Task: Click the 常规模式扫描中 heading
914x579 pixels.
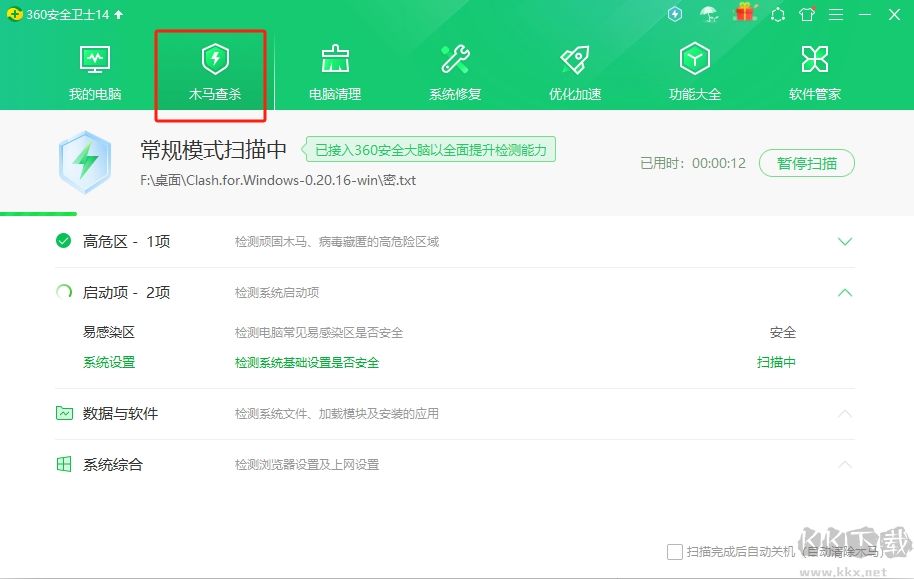Action: coord(213,150)
